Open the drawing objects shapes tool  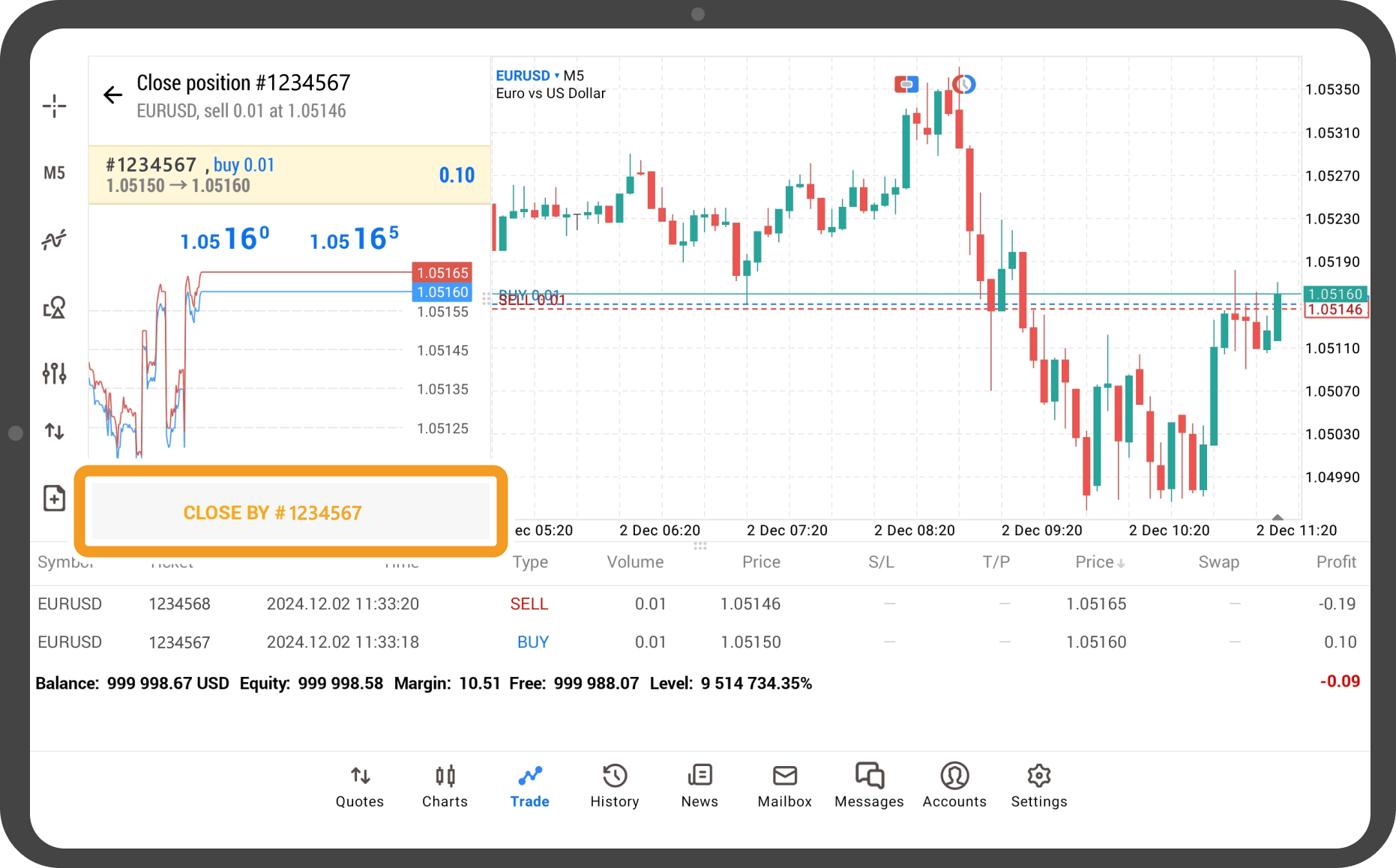(54, 307)
